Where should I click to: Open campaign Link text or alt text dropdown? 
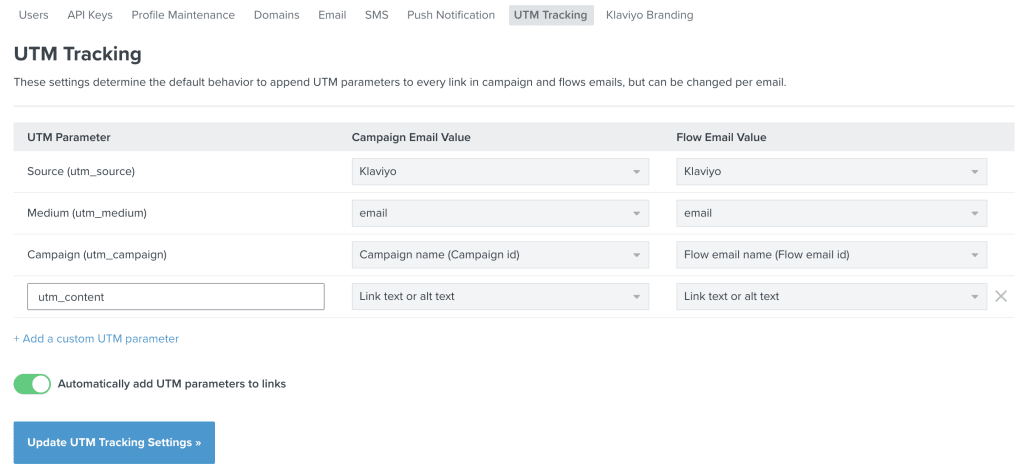pos(500,297)
